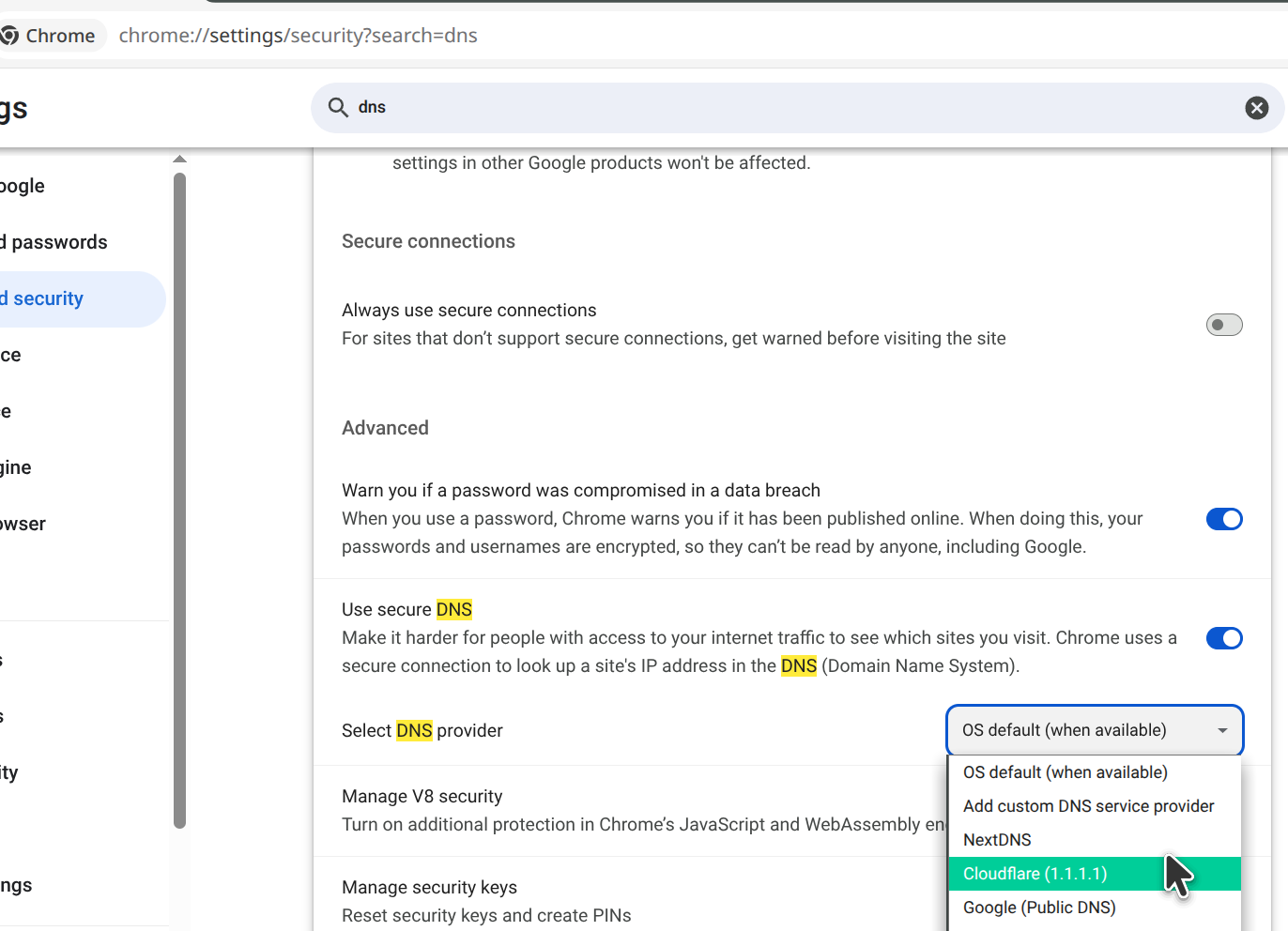The width and height of the screenshot is (1288, 931).
Task: Click the search magnifier icon
Action: click(338, 107)
